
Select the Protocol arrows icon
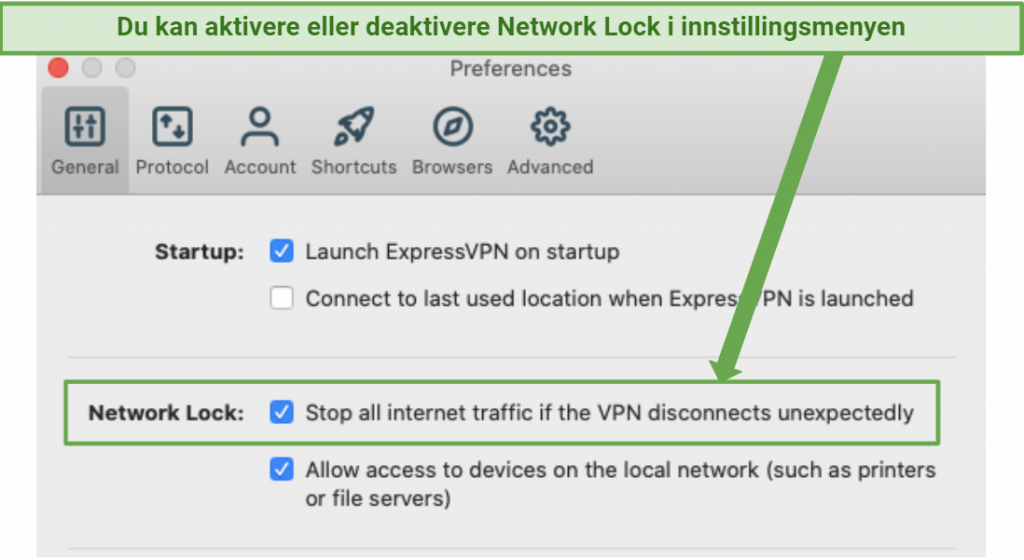pos(172,126)
